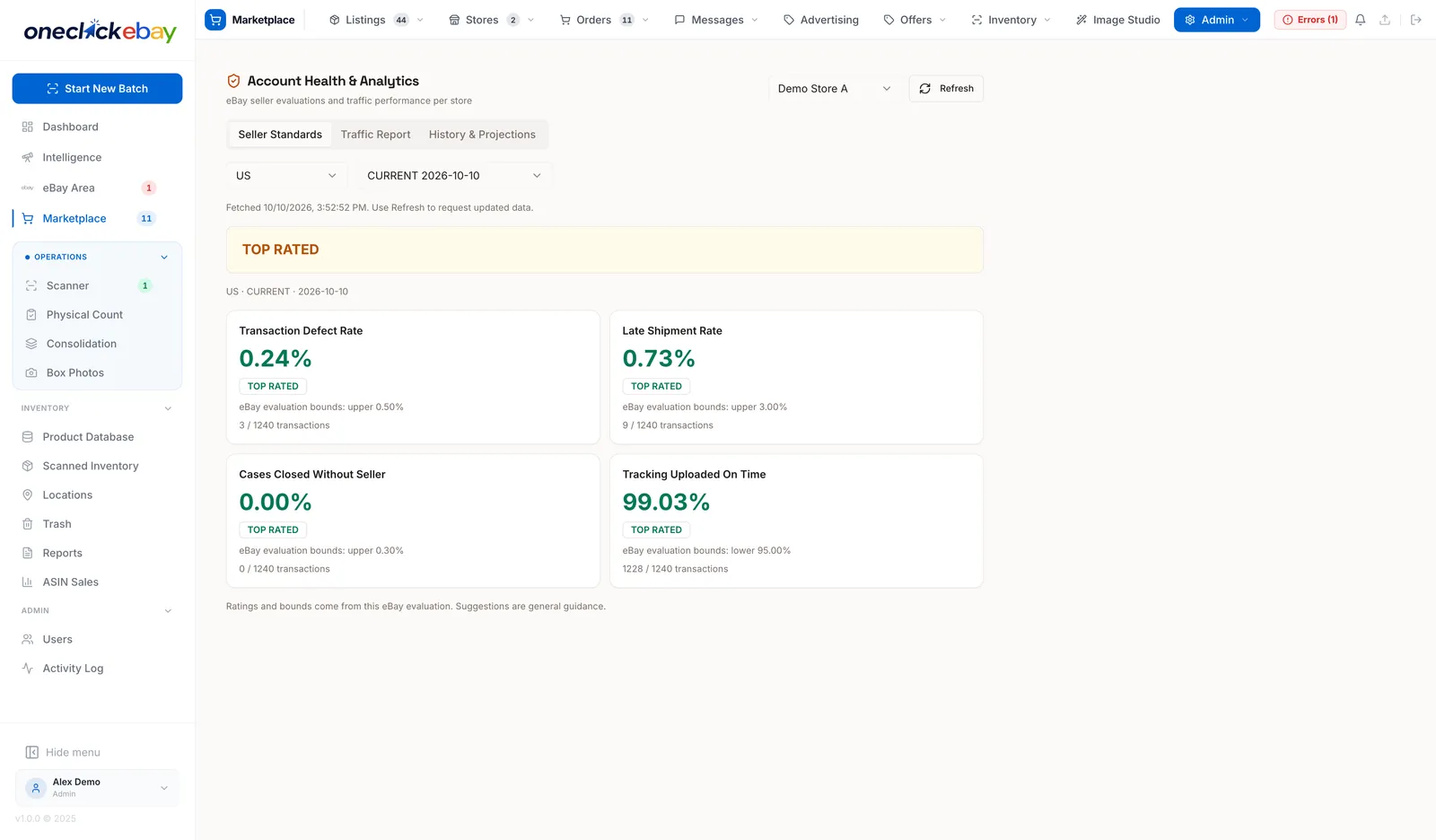This screenshot has height=840, width=1436.
Task: Click the oneclickebay logo
Action: 100,31
